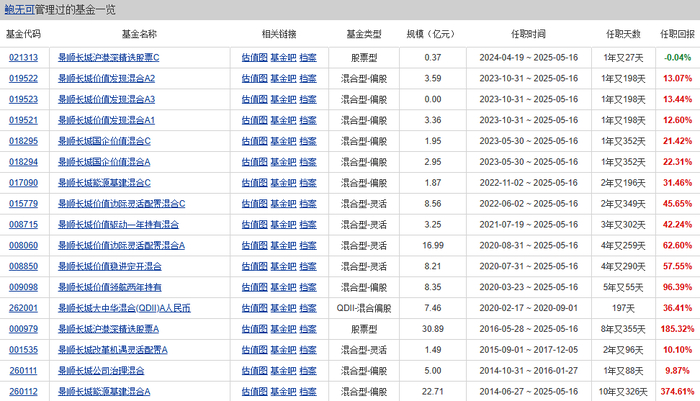
Task: Open 基金吧 for fund 019523
Action: pos(283,99)
